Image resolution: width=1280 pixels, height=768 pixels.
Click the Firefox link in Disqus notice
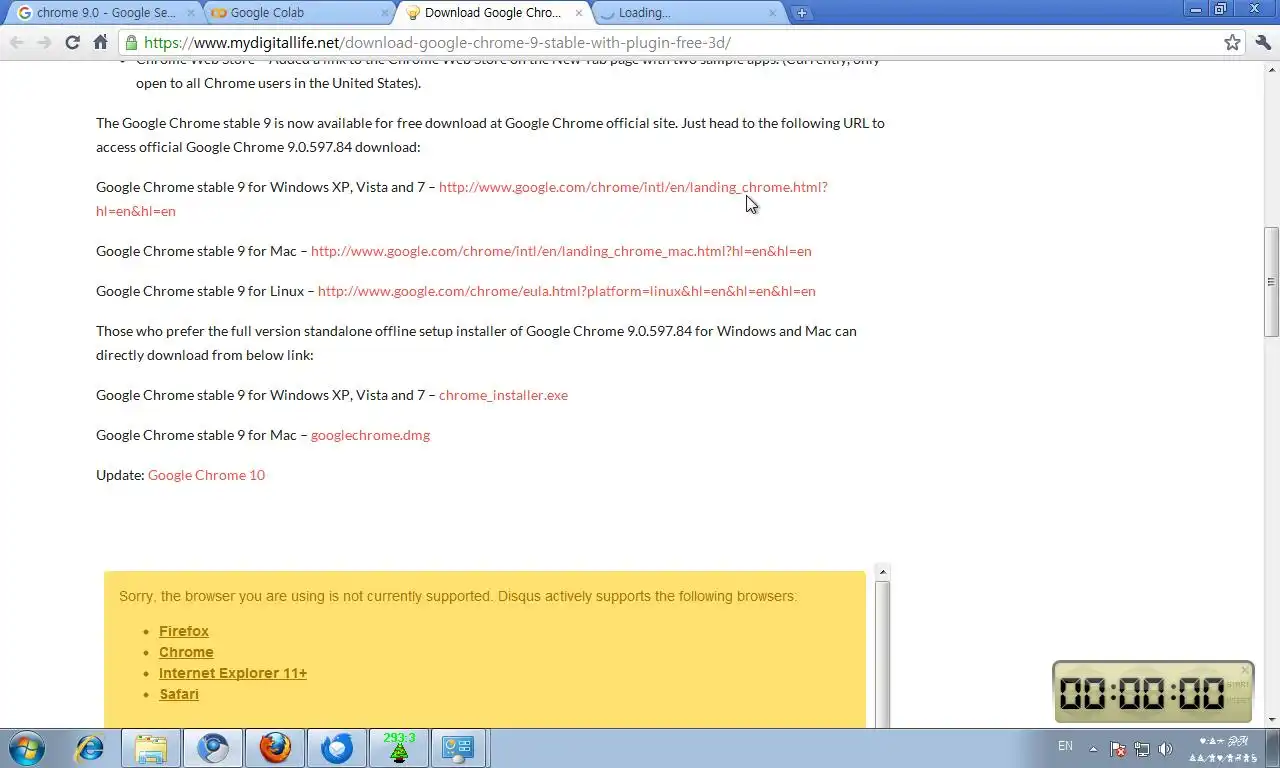[x=184, y=631]
